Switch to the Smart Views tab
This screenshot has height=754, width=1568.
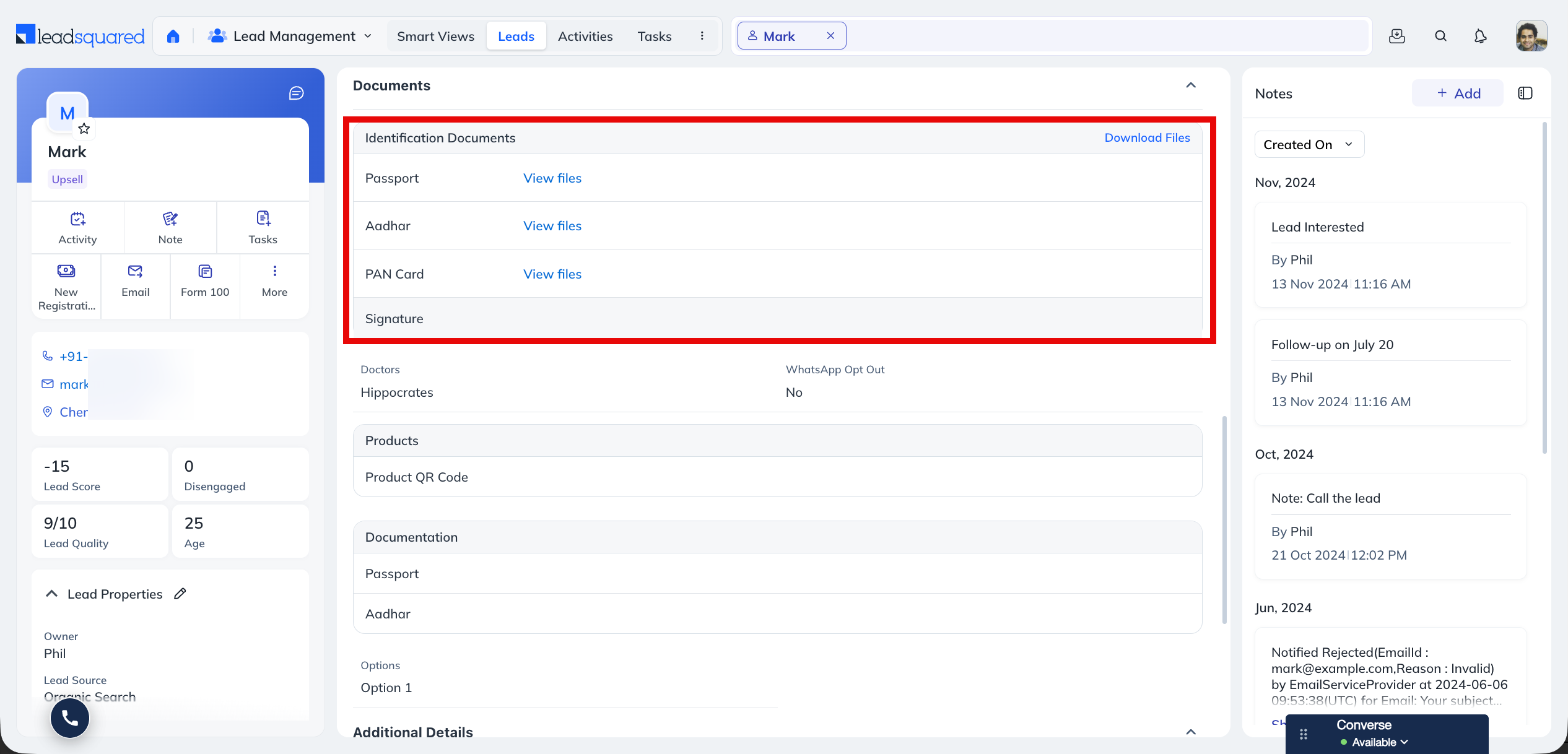click(436, 37)
